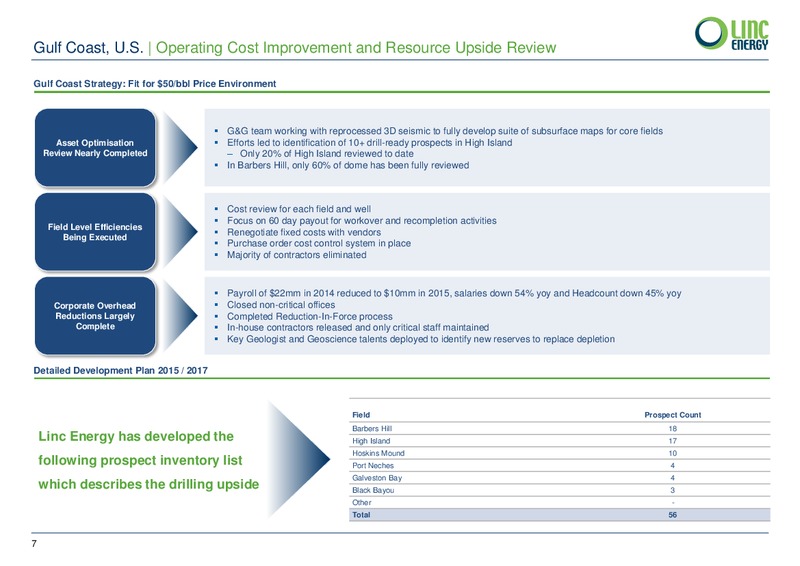Select the 'Other' table row label
Image resolution: width=800 pixels, height=566 pixels.
tap(362, 502)
